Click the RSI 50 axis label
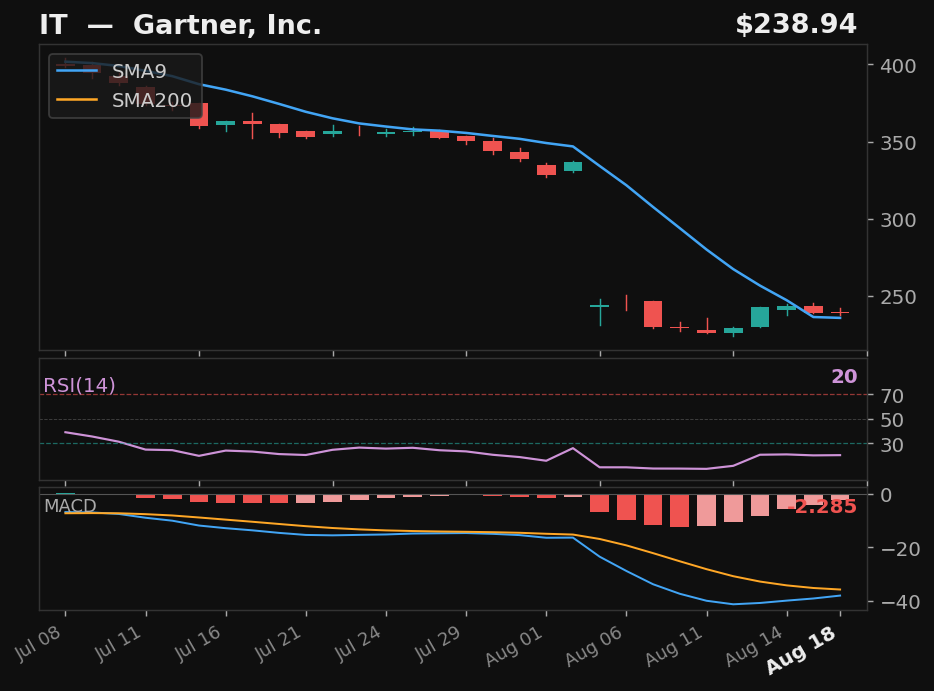The height and width of the screenshot is (691, 934). pos(892,420)
